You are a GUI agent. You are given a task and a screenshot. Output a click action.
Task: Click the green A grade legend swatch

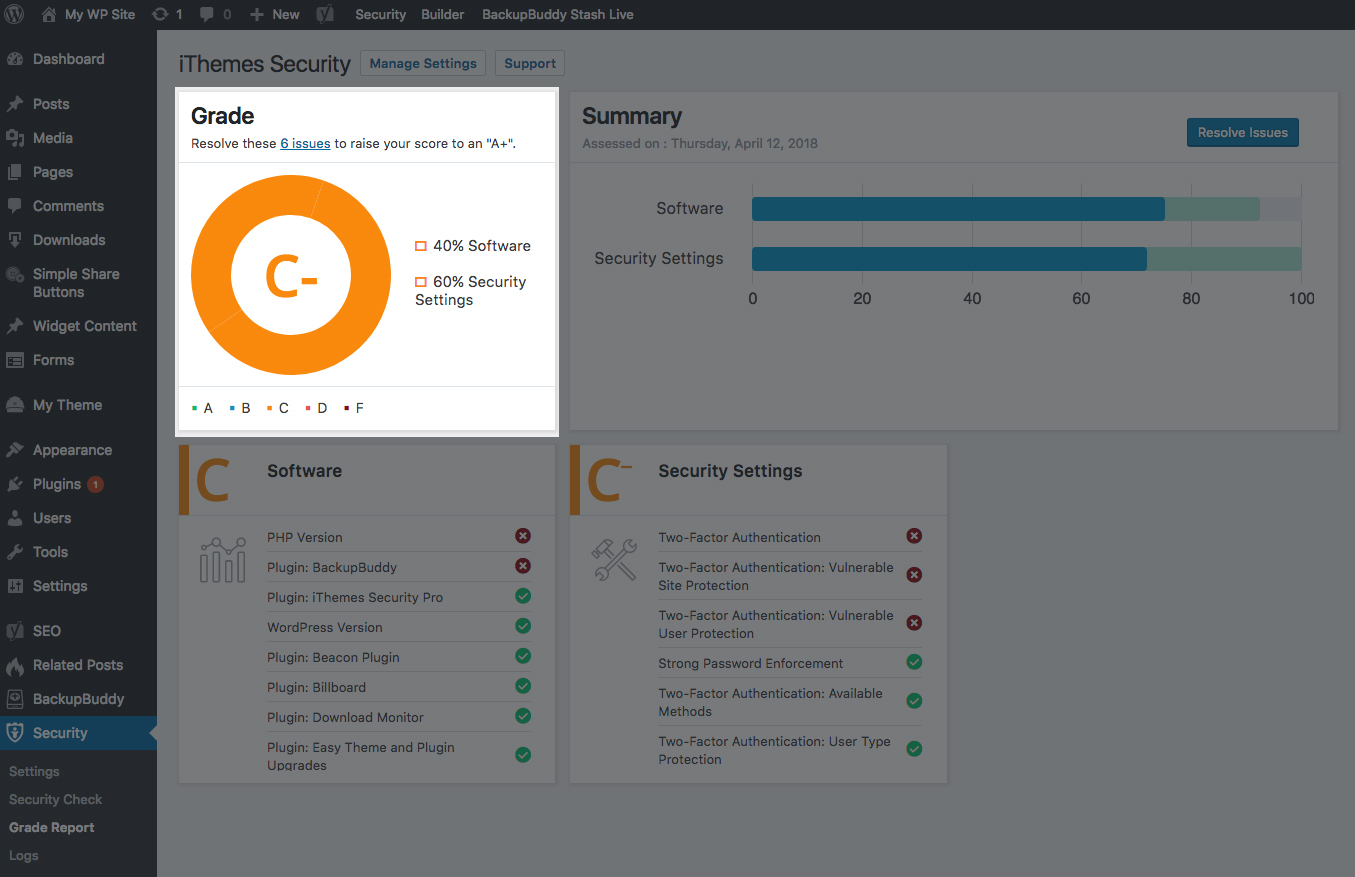(x=194, y=408)
